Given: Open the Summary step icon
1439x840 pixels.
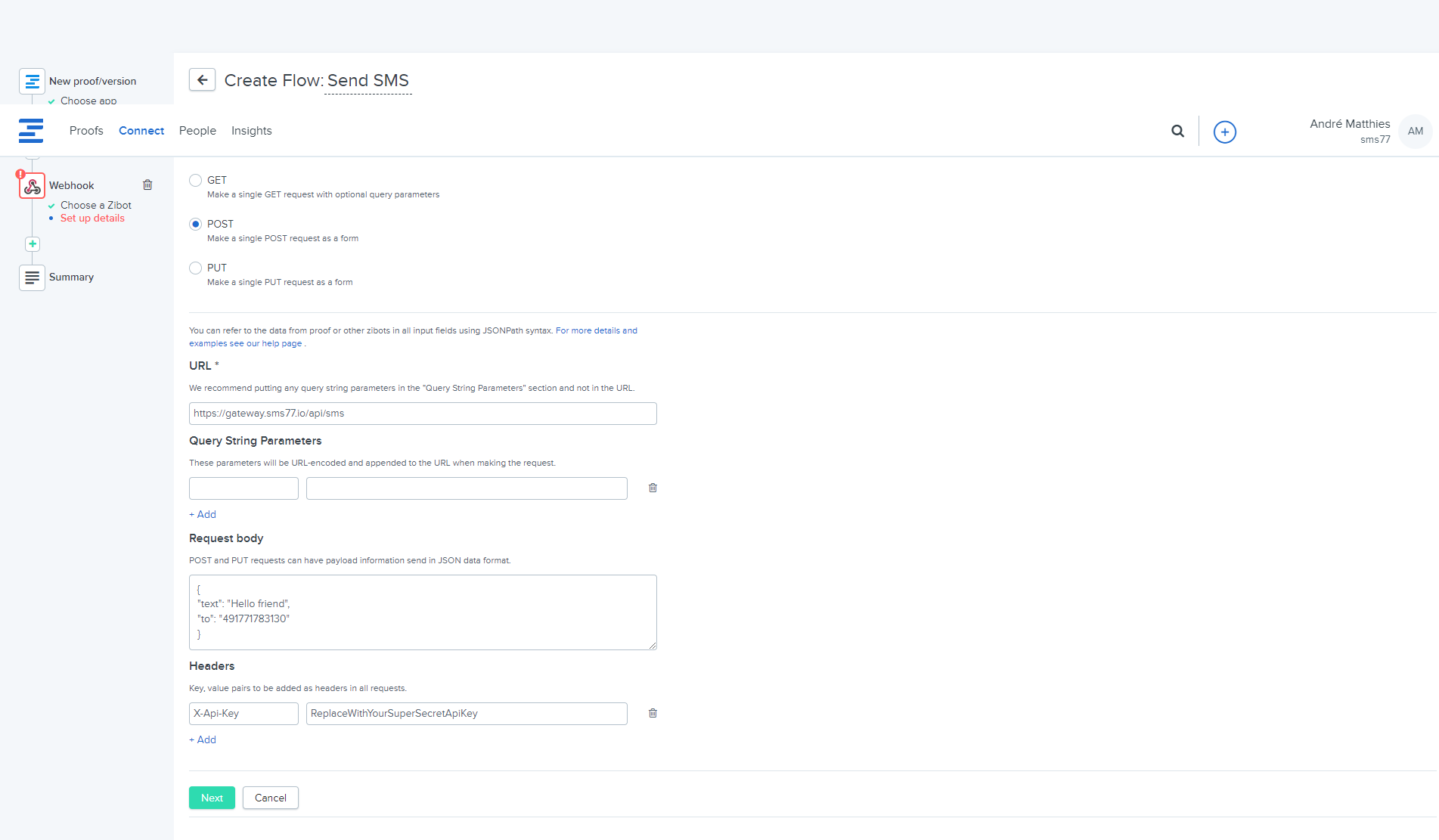Looking at the screenshot, I should click(32, 277).
